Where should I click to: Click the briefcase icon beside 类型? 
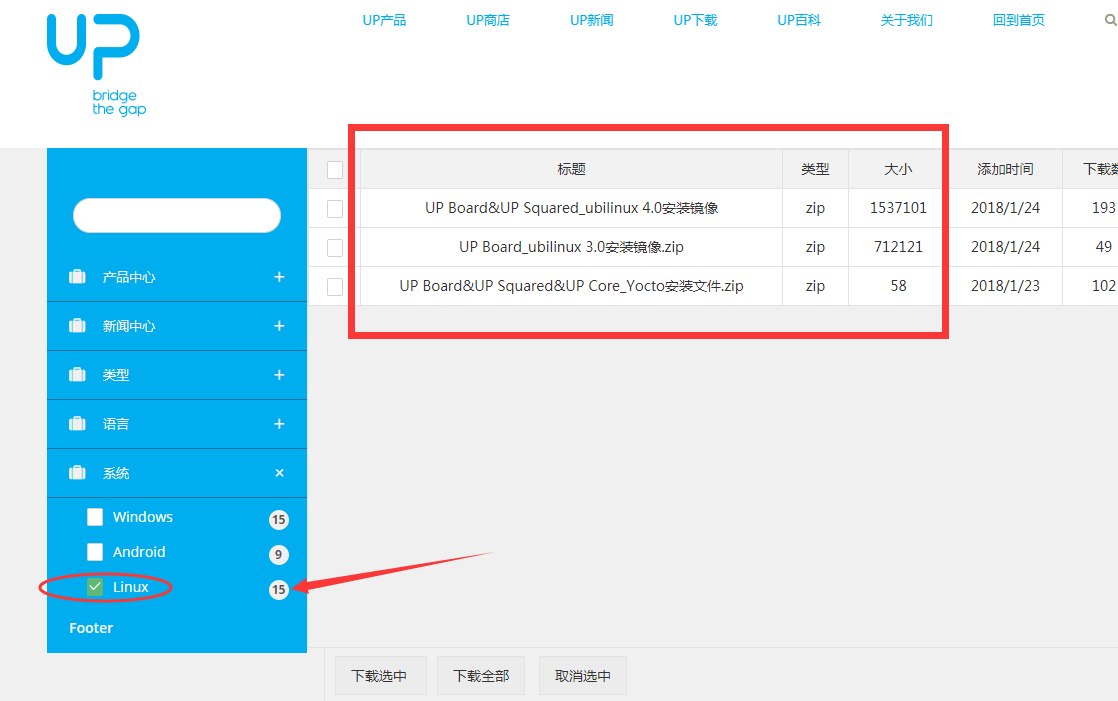pos(77,375)
